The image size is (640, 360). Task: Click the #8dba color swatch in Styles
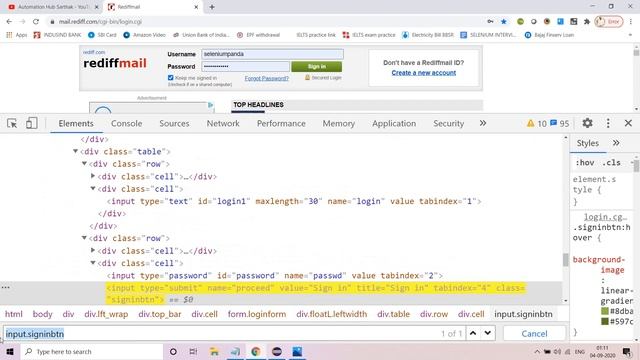coord(604,311)
